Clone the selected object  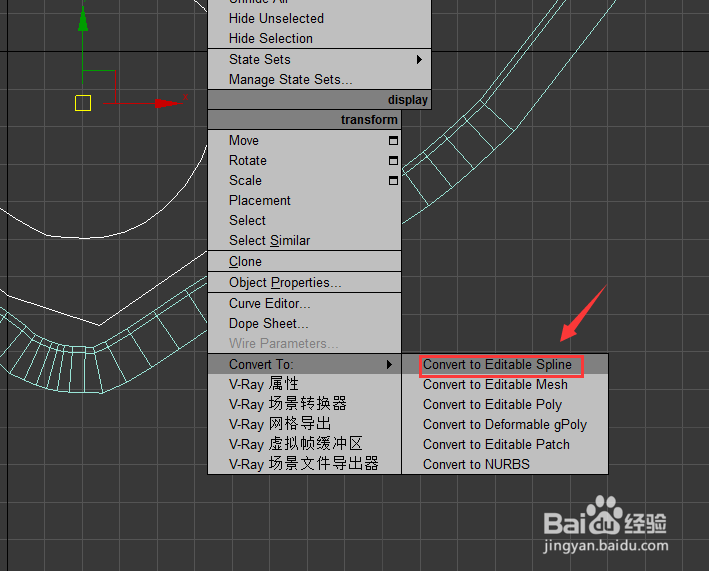pos(304,261)
